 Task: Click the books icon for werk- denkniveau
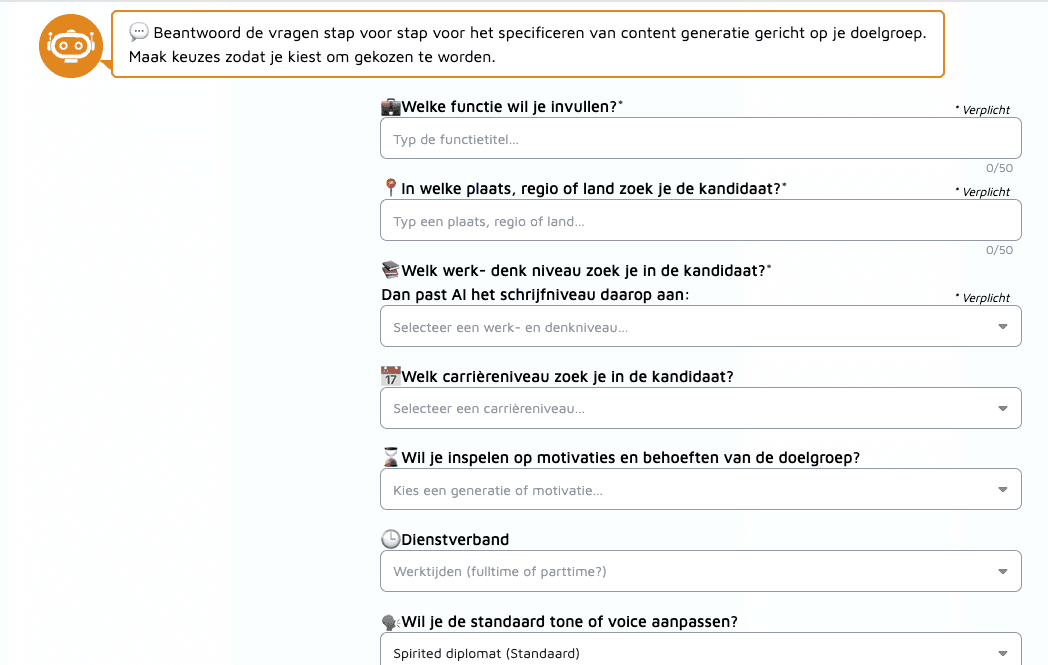tap(390, 269)
